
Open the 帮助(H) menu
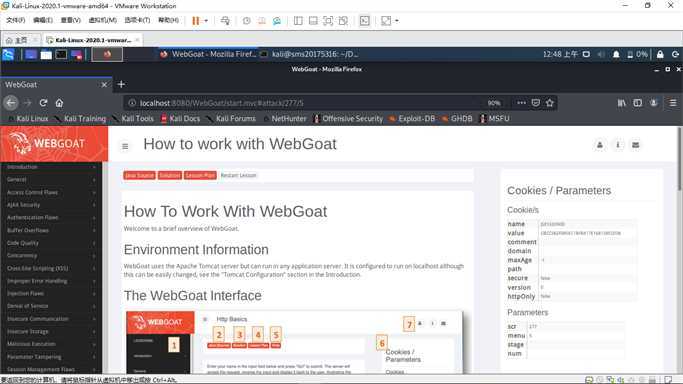[168, 20]
